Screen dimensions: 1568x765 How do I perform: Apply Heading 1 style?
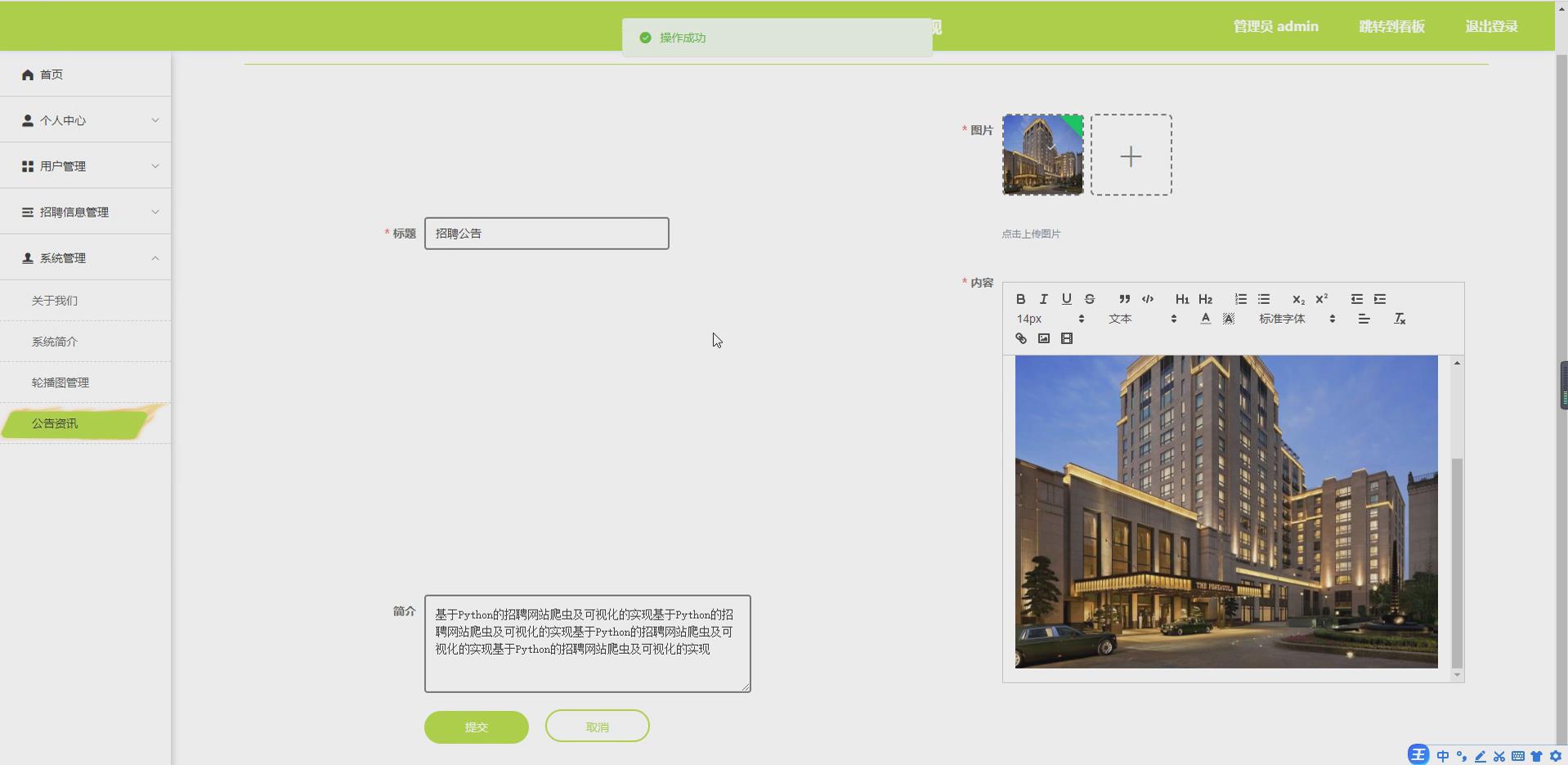(1182, 299)
